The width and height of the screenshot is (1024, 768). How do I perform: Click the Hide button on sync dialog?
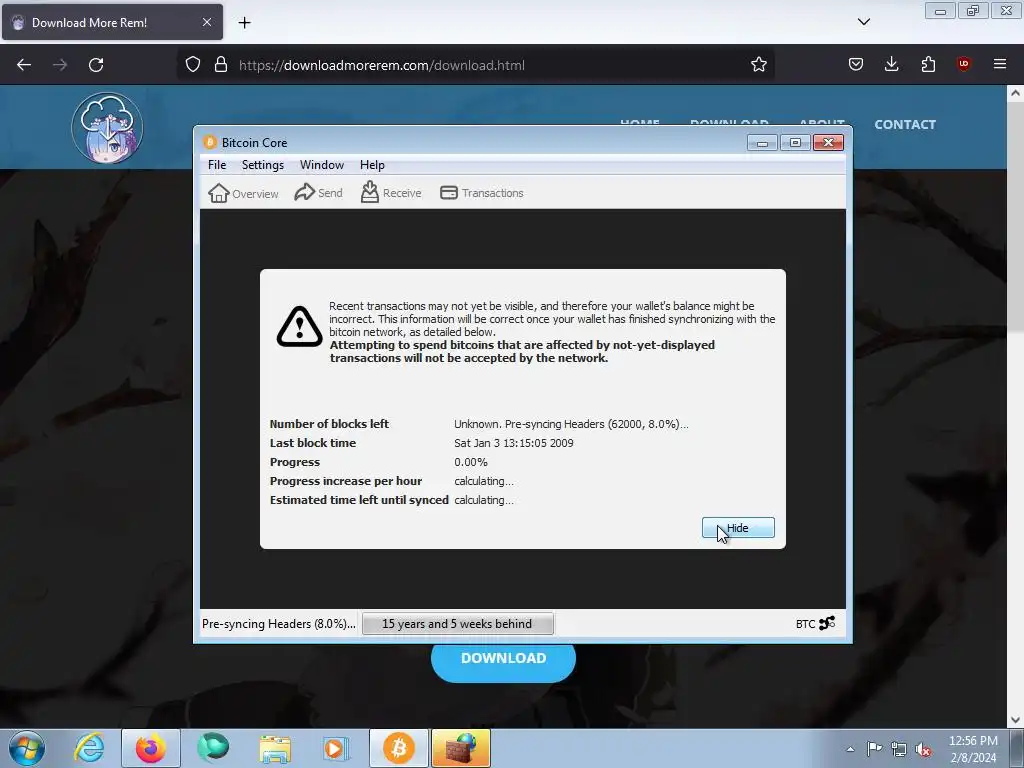click(x=738, y=528)
